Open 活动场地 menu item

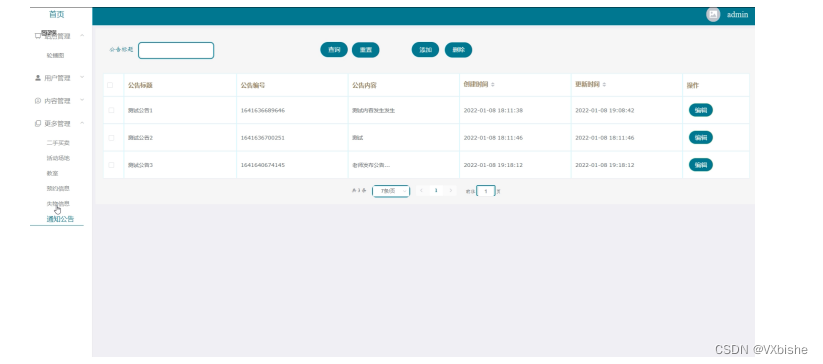pos(58,158)
